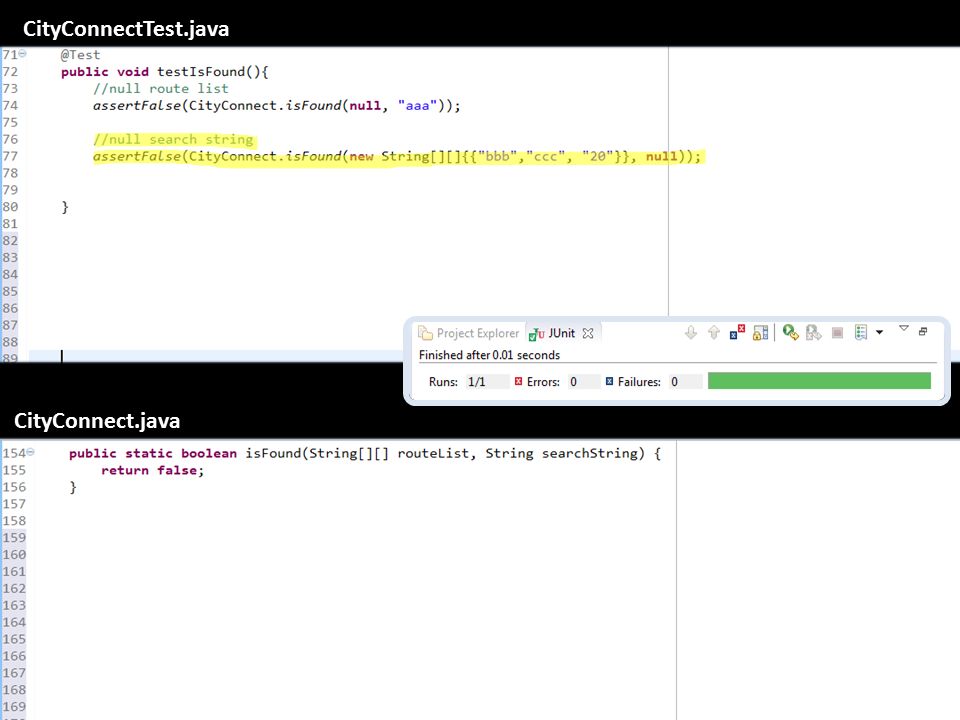
Task: Collapse isFound method at line 154
Action: 31,452
